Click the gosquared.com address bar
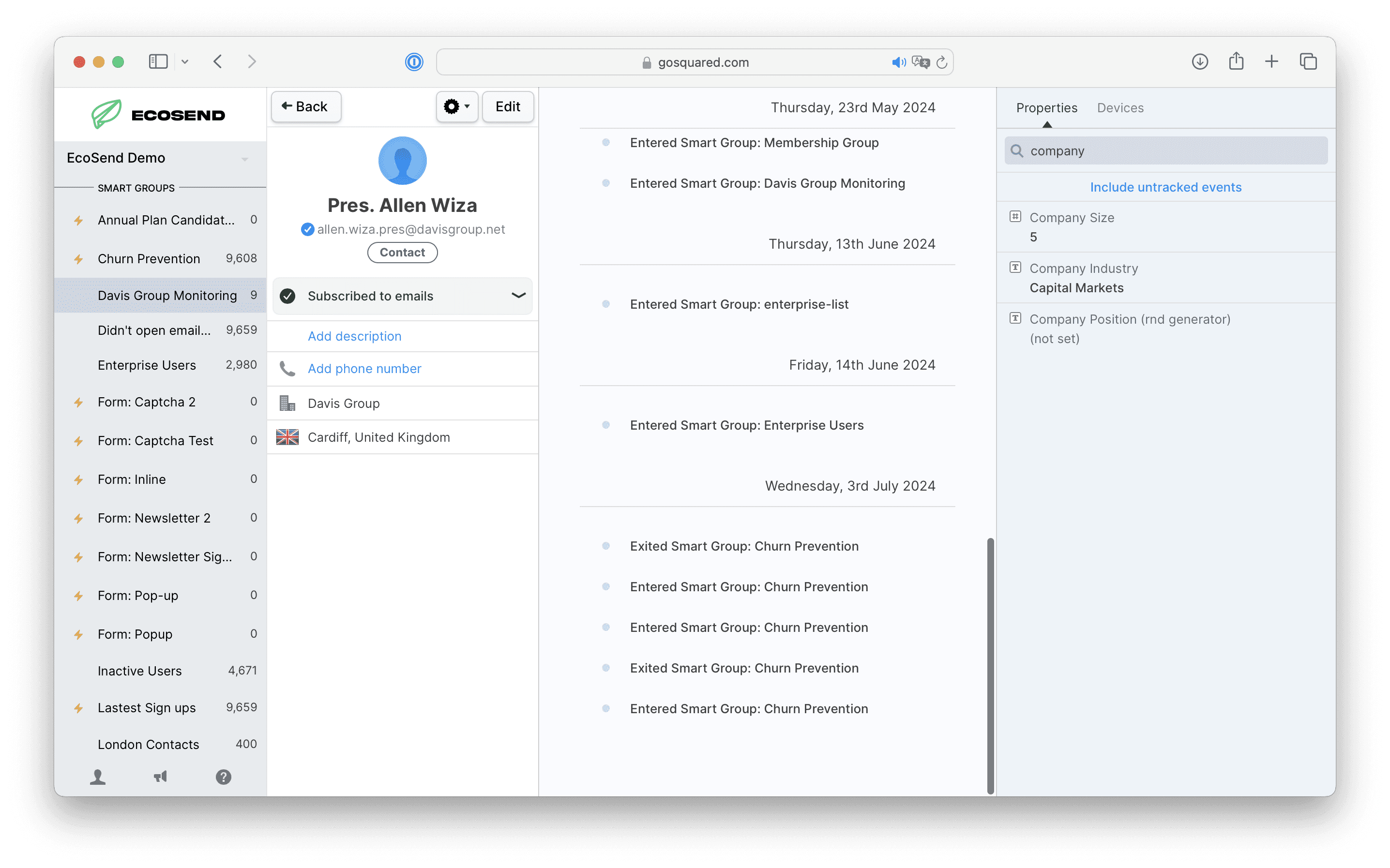Screen dimensions: 1390x868 [695, 62]
